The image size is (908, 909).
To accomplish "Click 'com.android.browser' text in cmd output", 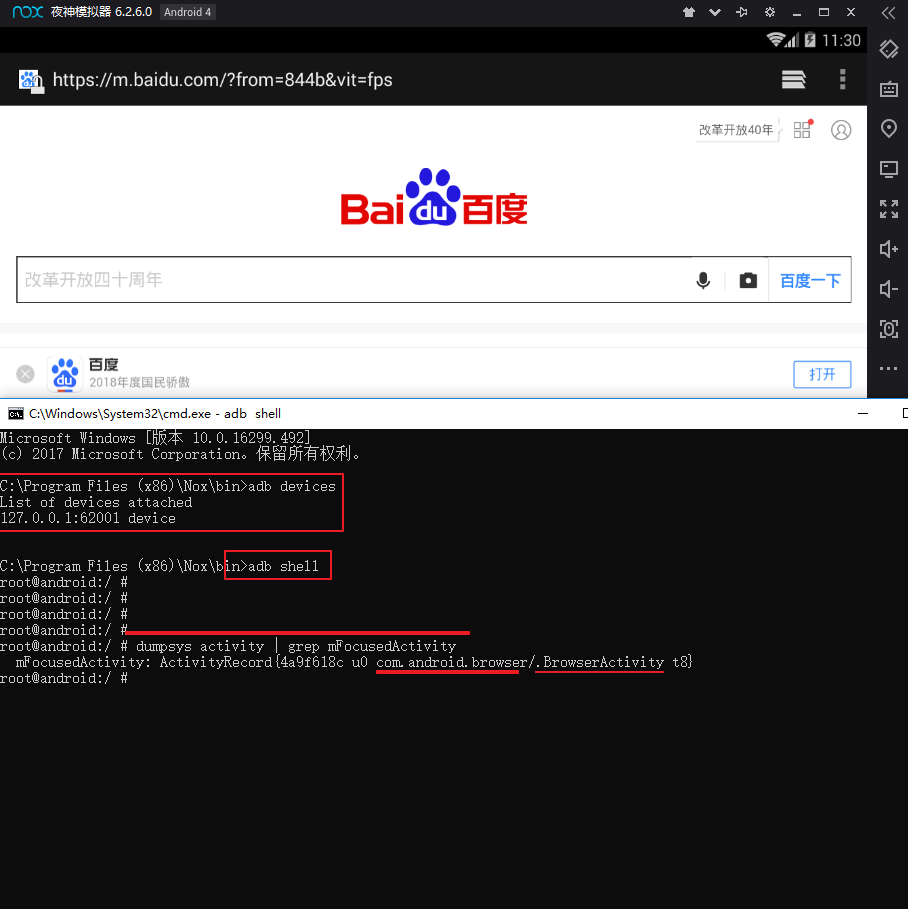I will [451, 662].
